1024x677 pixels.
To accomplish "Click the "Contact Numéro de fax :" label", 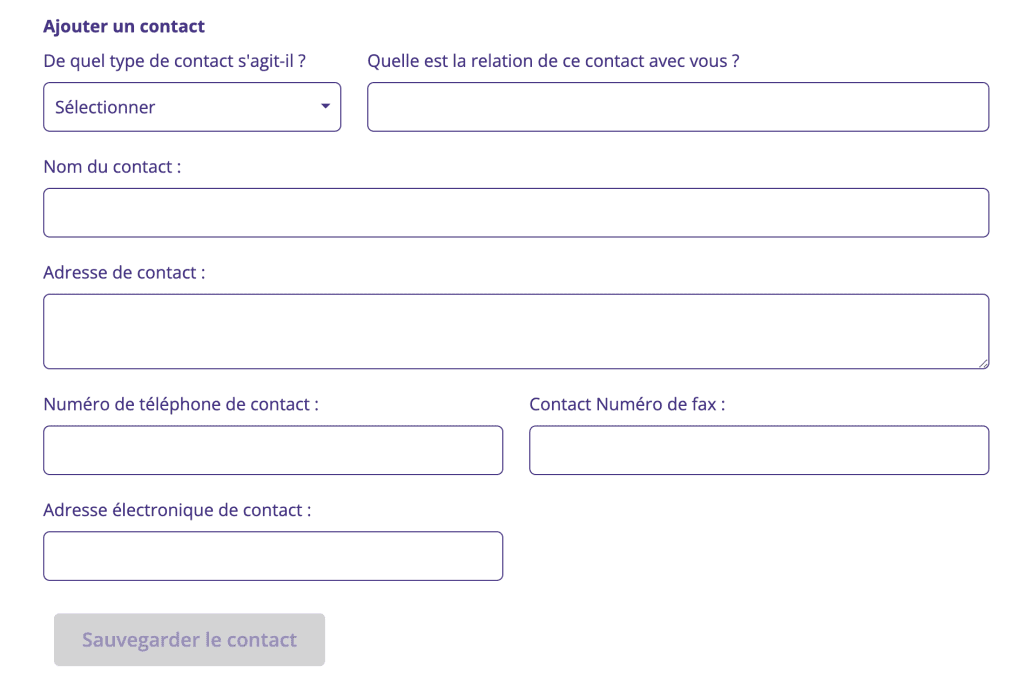I will [627, 404].
